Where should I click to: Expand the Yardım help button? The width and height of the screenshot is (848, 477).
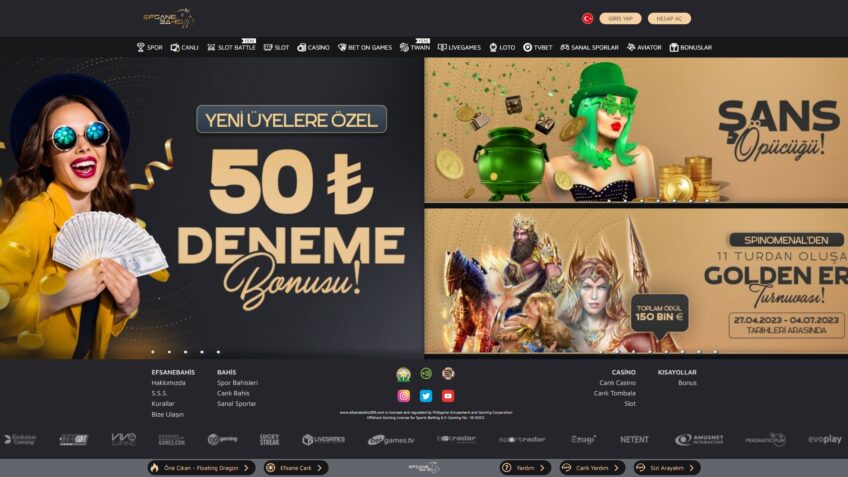point(525,467)
